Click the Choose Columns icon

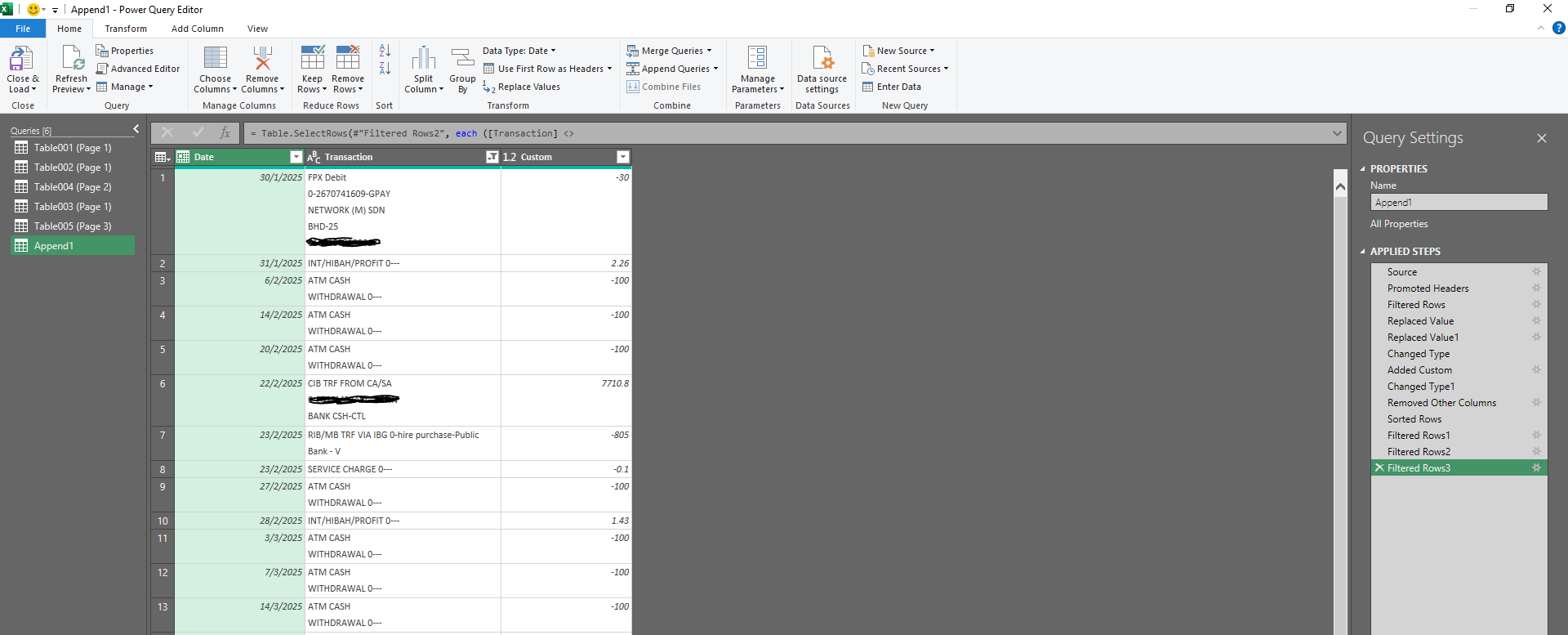pyautogui.click(x=215, y=60)
